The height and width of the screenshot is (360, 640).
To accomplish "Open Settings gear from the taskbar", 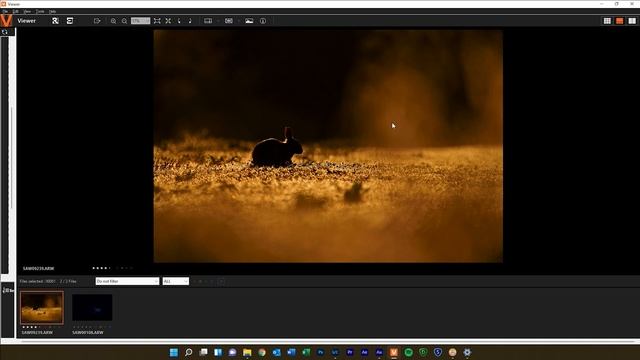I will [x=467, y=352].
